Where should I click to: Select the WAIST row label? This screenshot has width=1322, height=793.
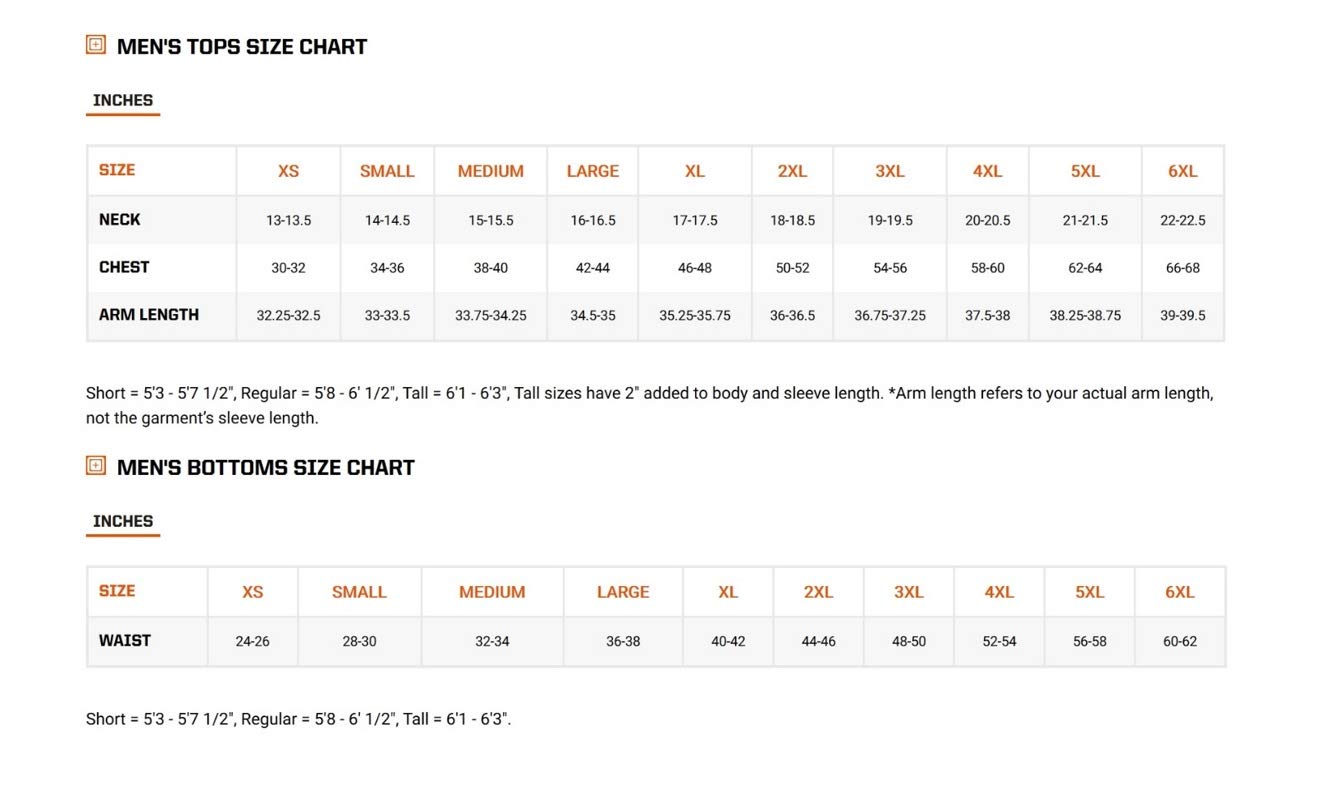tap(125, 641)
